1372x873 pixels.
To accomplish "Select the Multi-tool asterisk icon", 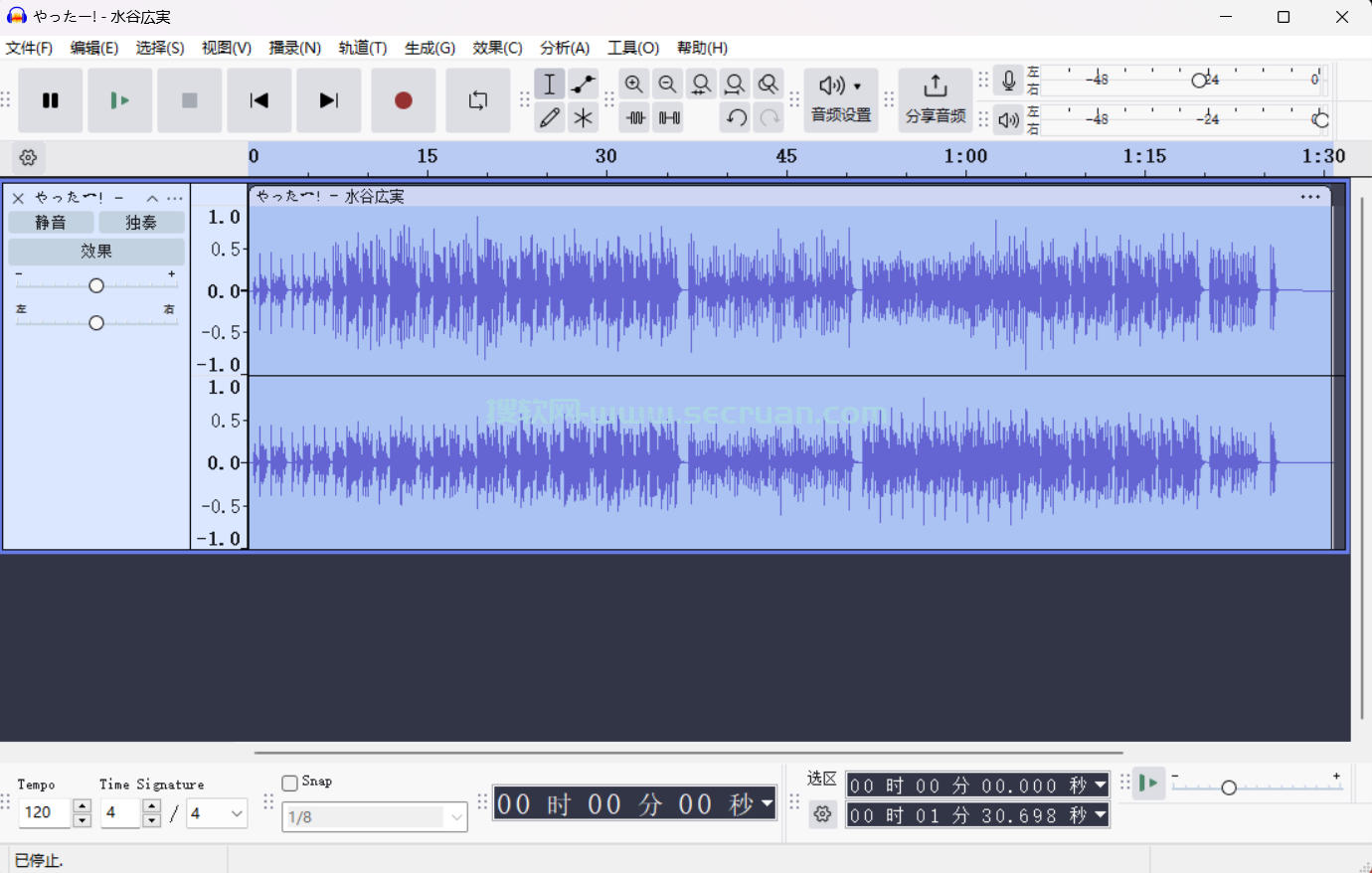I will [584, 118].
